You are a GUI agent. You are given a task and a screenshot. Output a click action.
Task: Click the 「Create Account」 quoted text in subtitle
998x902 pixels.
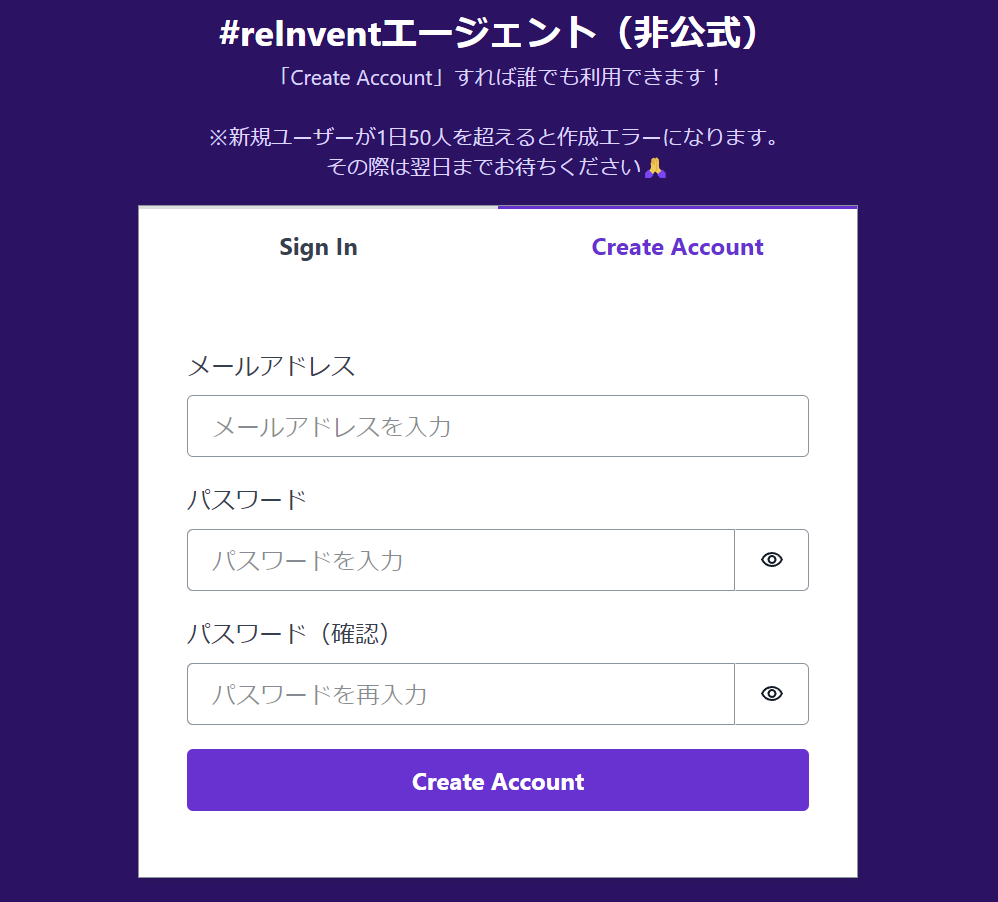(362, 77)
